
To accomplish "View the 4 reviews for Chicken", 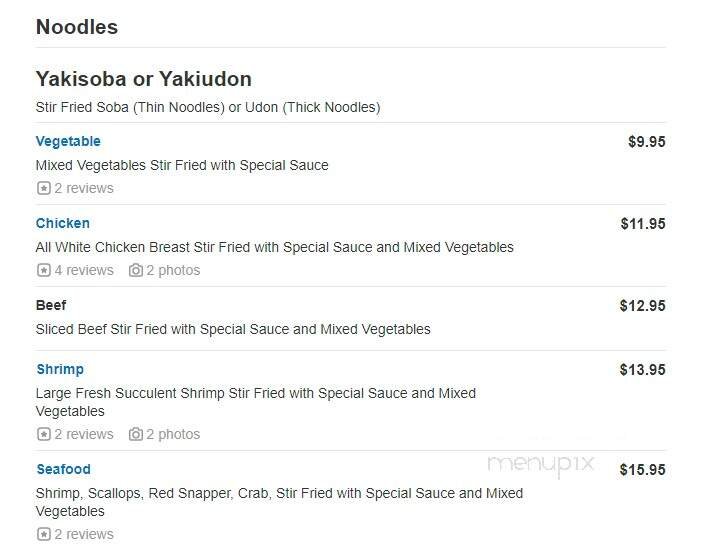I will [x=84, y=270].
